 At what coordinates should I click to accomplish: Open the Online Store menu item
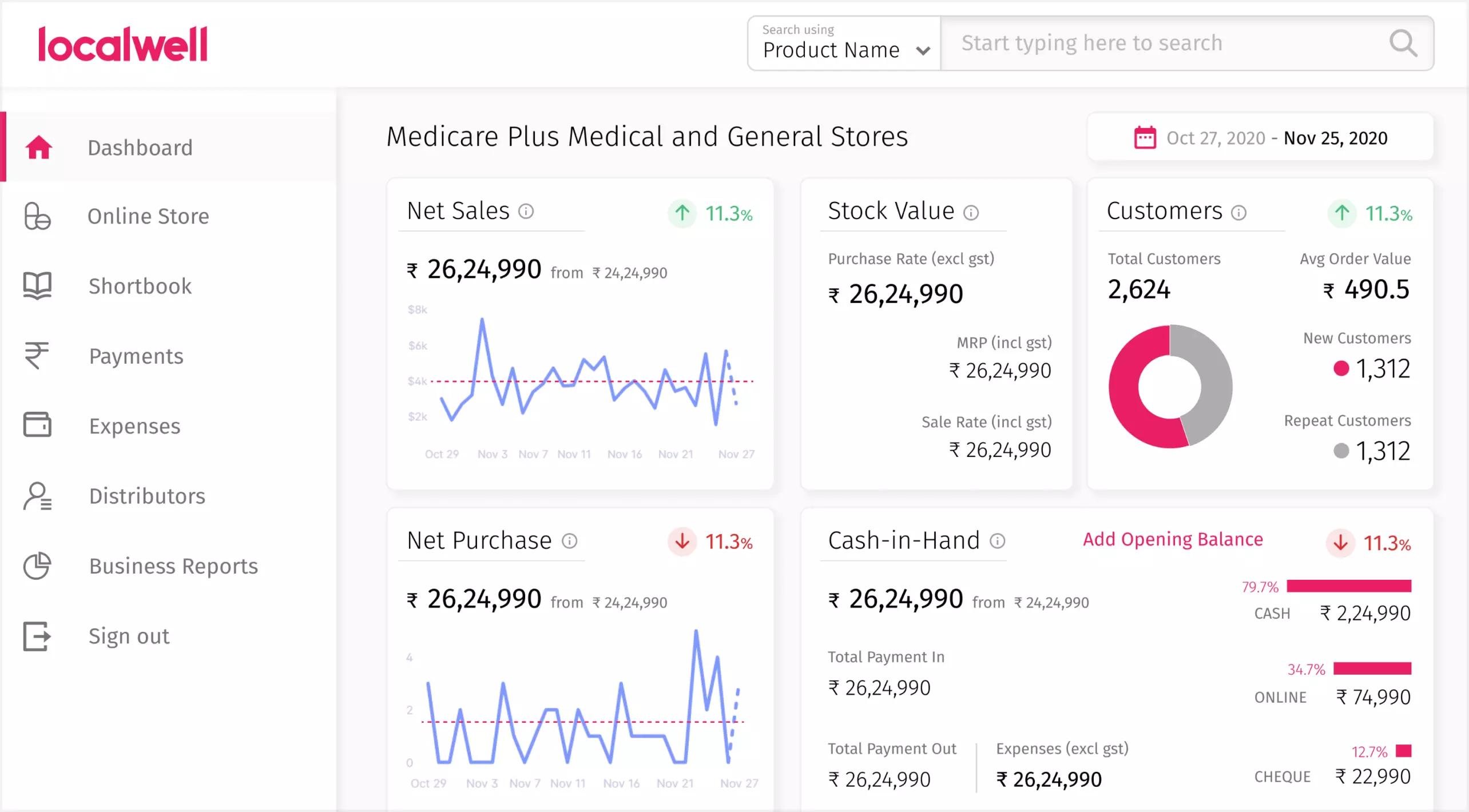tap(148, 216)
